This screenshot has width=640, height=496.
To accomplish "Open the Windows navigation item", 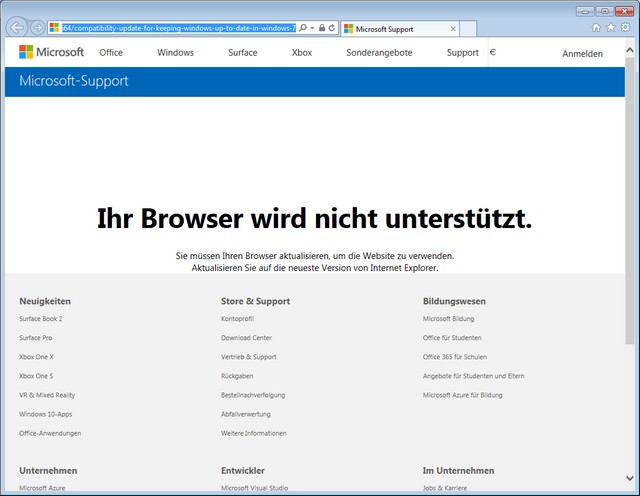I will pos(175,52).
